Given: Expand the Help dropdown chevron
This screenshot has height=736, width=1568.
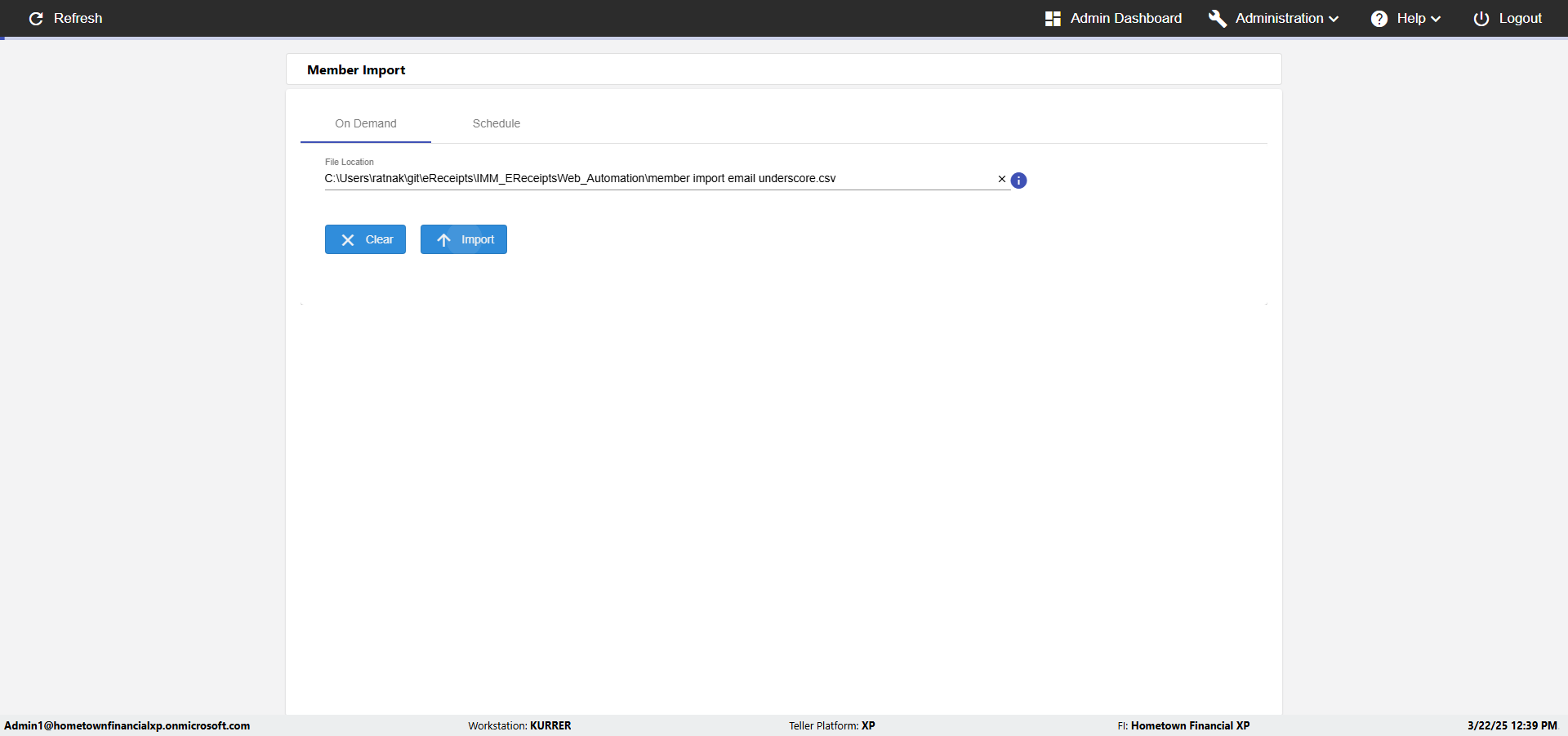Looking at the screenshot, I should 1436,19.
